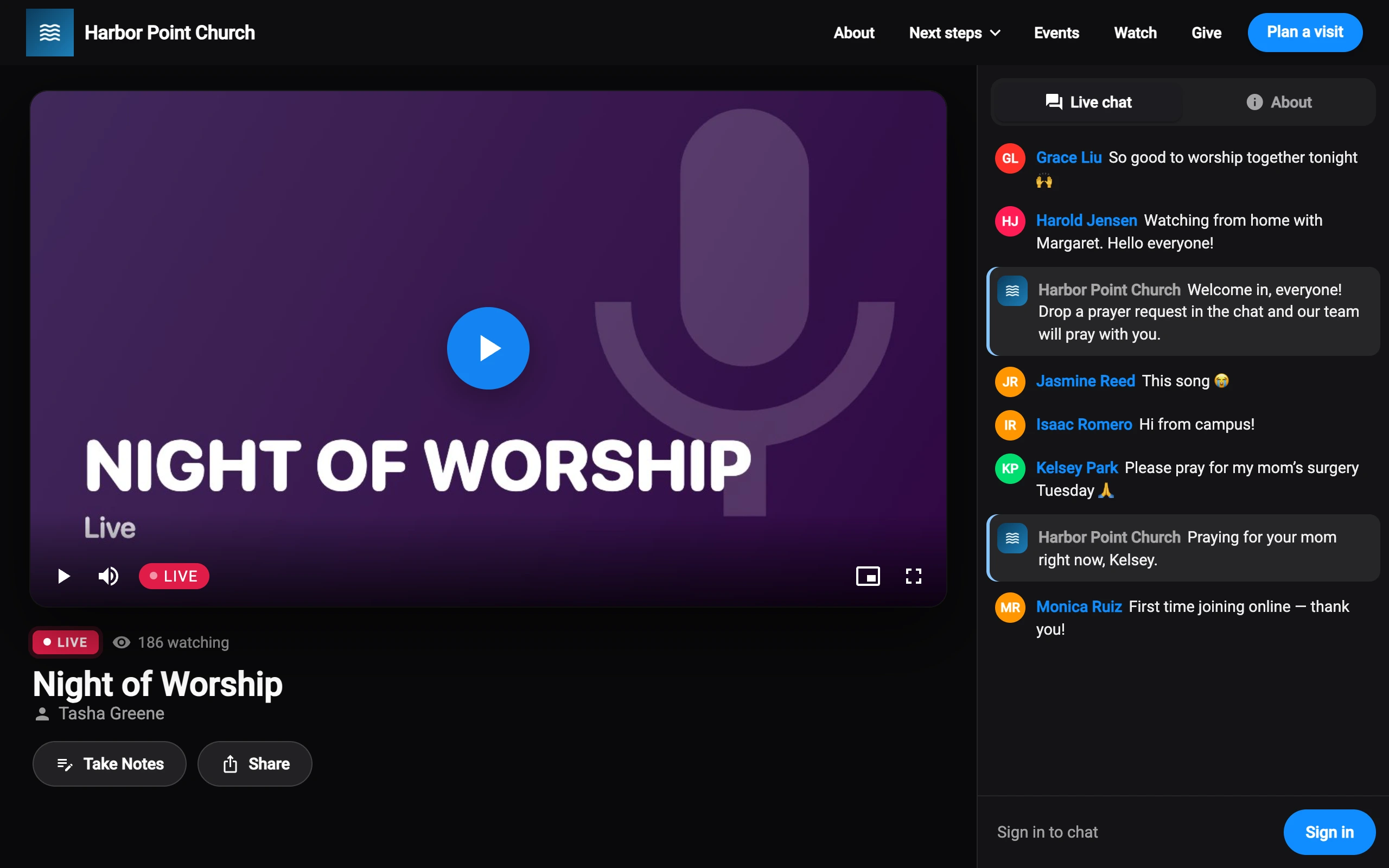The height and width of the screenshot is (868, 1389).
Task: Click the Share button
Action: point(255,763)
